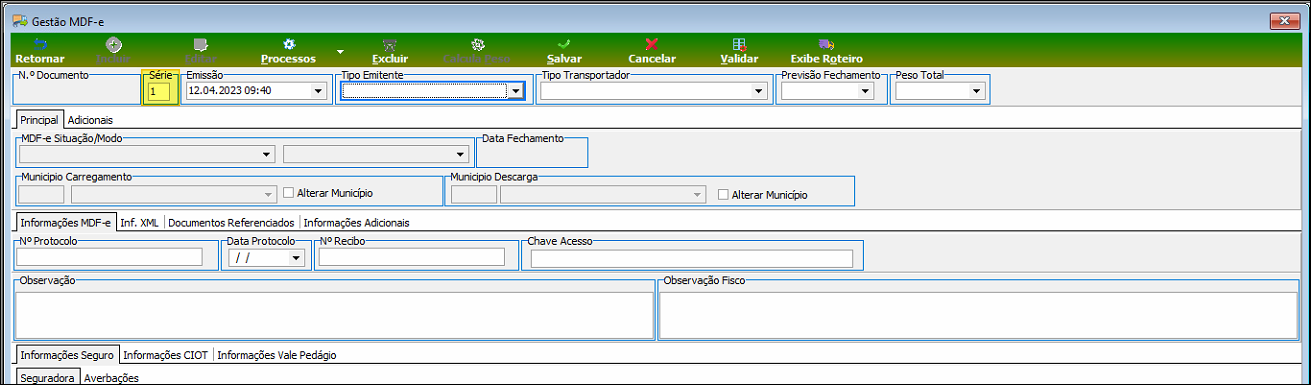Image resolution: width=1311 pixels, height=385 pixels.
Task: Click the Calcula Peso toolbar icon
Action: tap(478, 44)
